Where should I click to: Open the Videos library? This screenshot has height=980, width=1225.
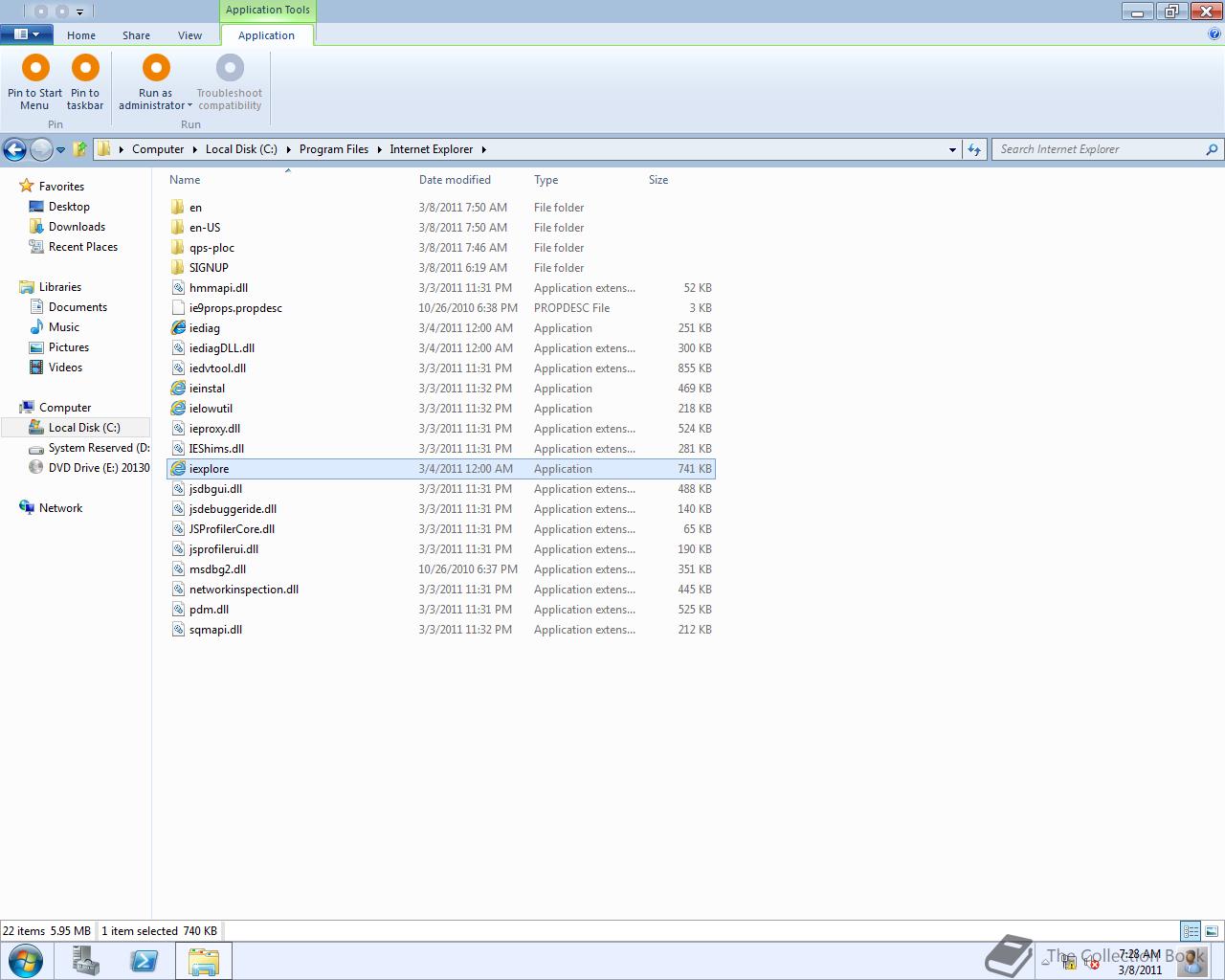(x=65, y=367)
